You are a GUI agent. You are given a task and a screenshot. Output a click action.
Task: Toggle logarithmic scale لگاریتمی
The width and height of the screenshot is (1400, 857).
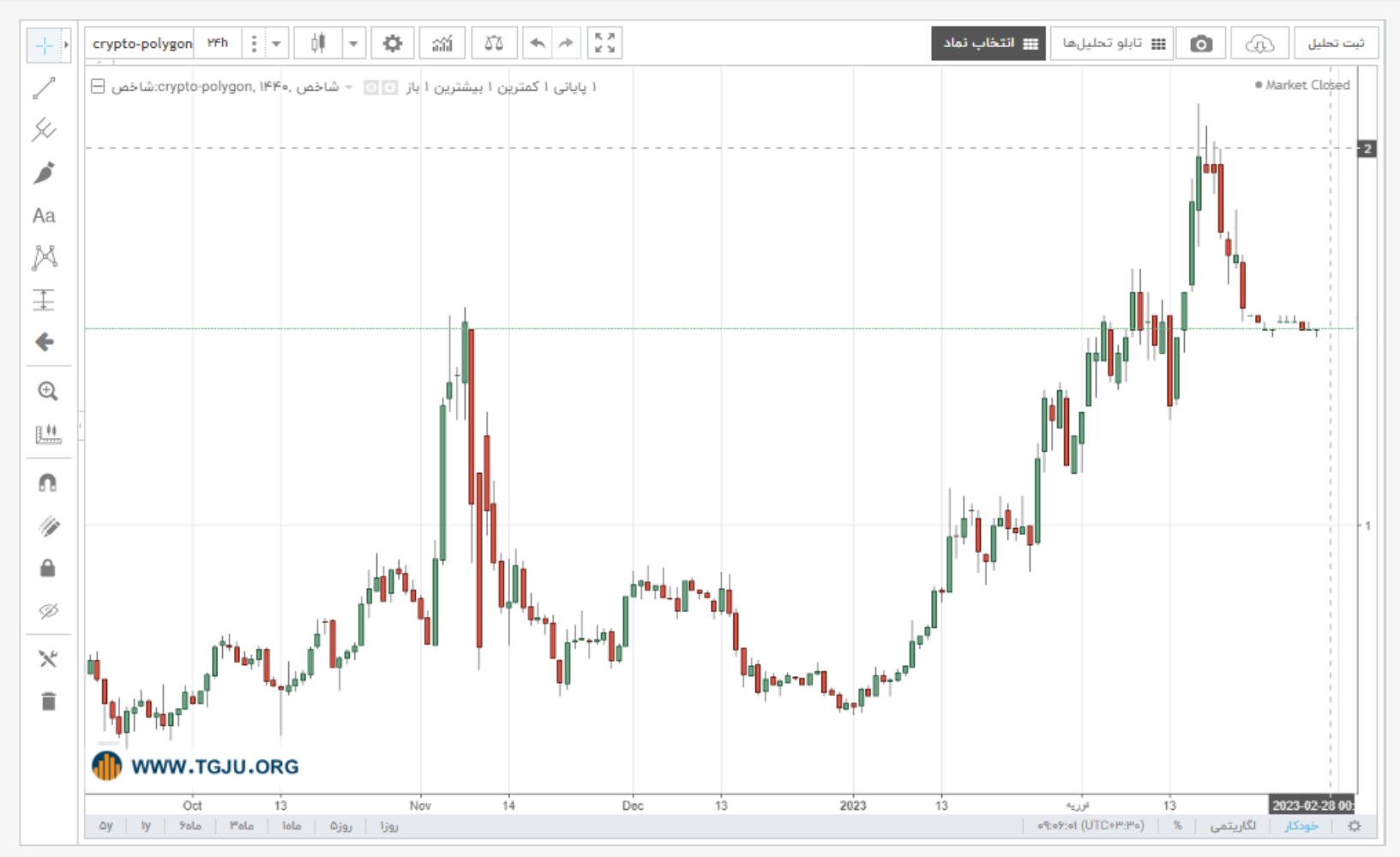(x=1233, y=826)
